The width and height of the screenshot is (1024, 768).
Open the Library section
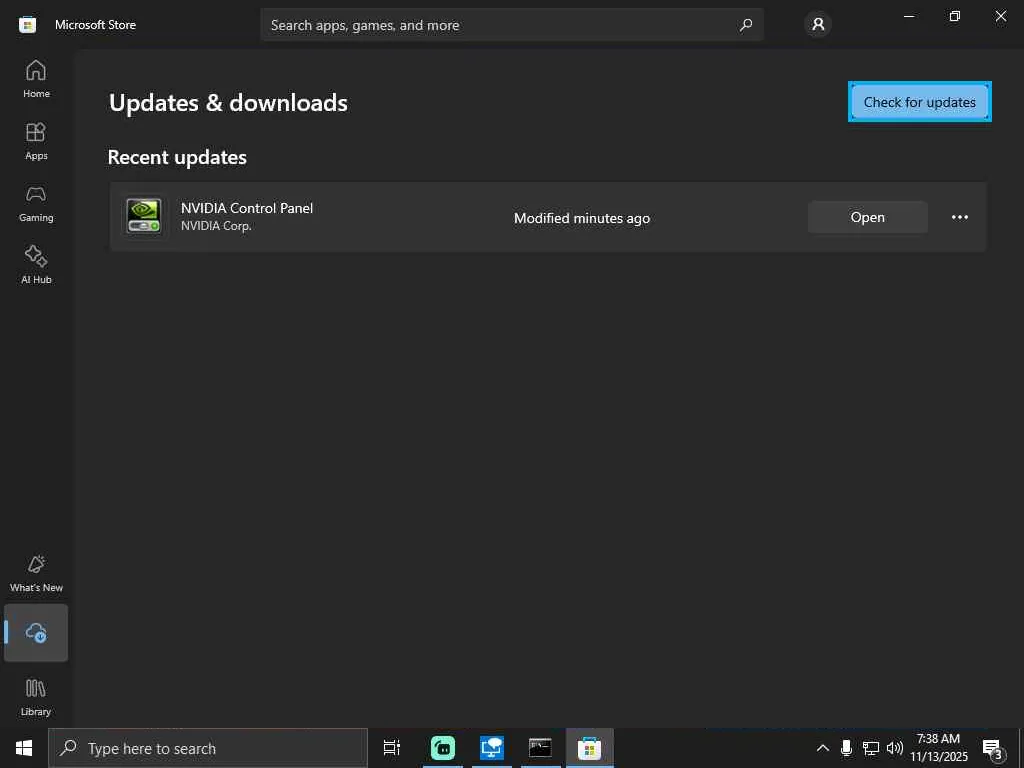point(36,697)
